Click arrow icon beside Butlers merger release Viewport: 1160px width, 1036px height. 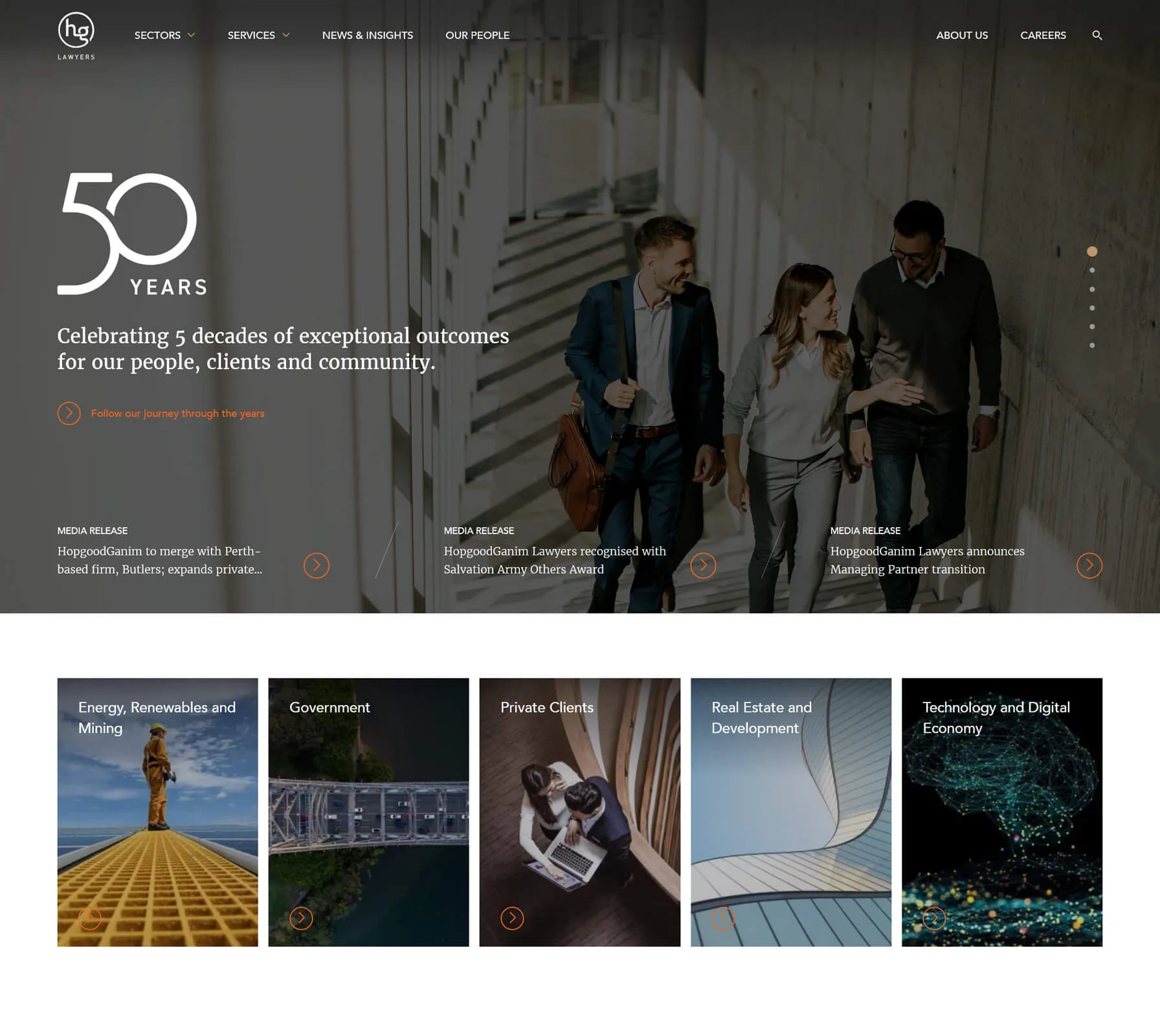pyautogui.click(x=317, y=565)
